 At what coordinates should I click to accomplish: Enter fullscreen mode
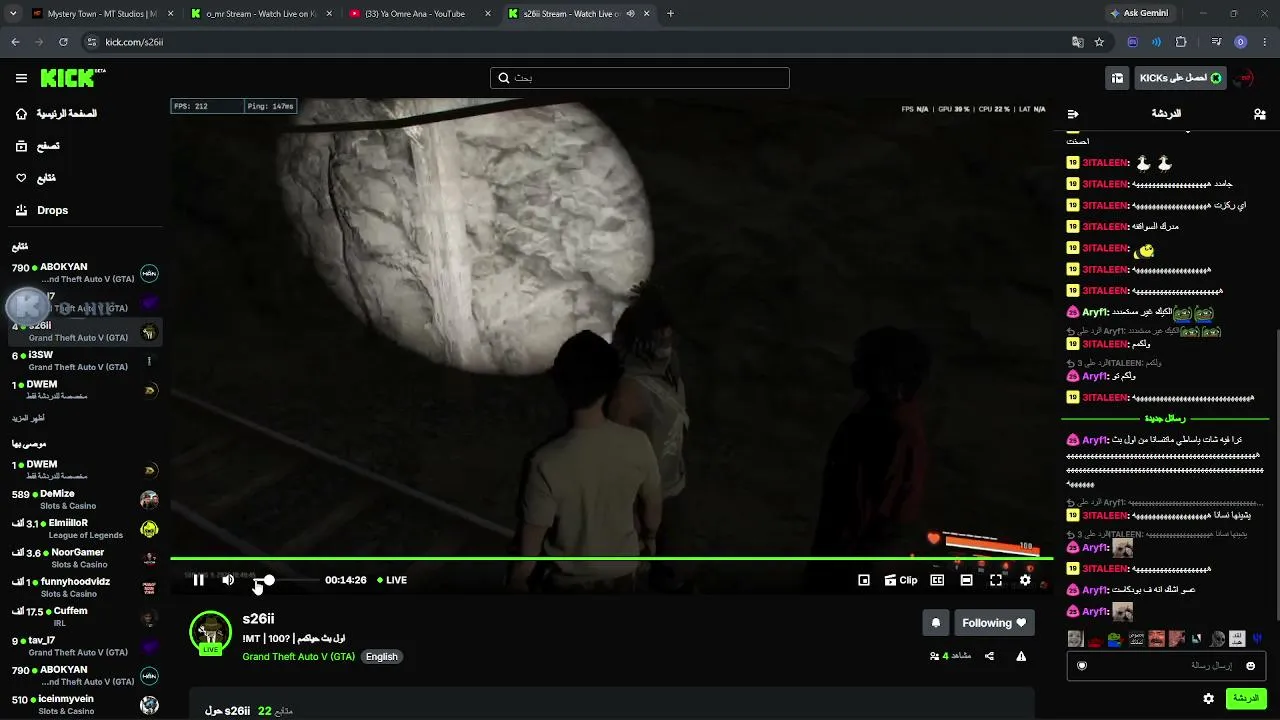[x=996, y=580]
